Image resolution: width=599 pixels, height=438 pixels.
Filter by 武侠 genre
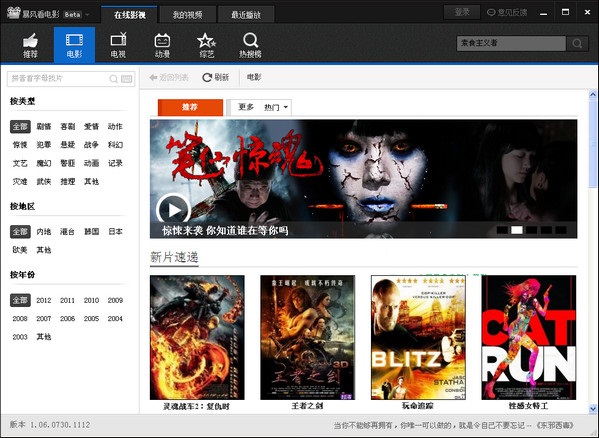(44, 181)
